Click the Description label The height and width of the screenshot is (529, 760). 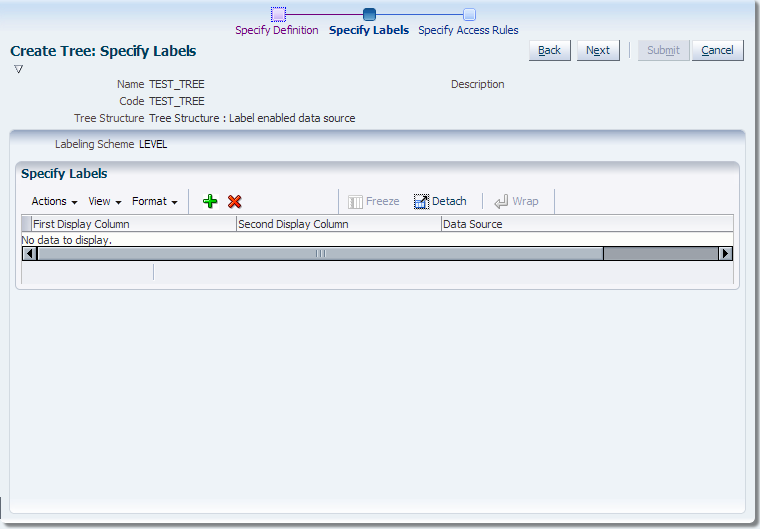coord(478,84)
